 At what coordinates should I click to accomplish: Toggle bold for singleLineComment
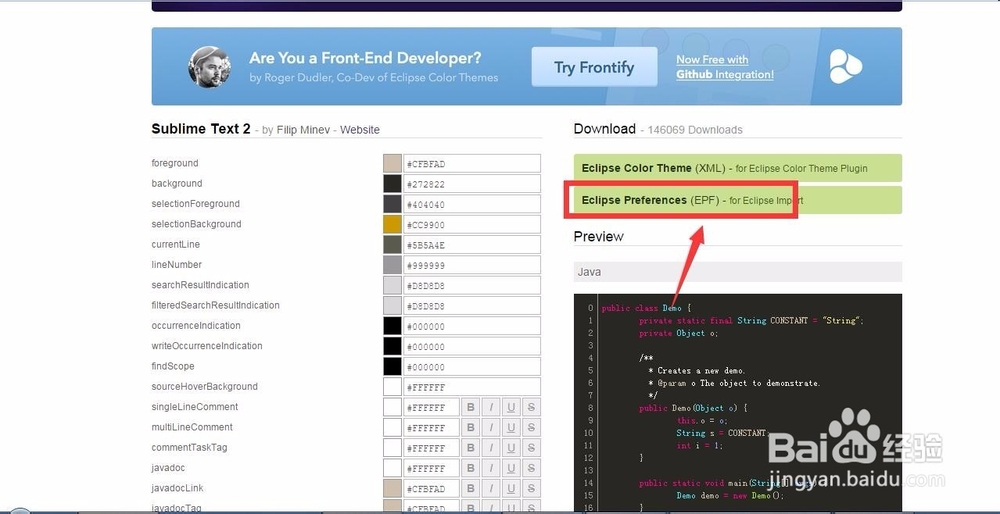point(471,407)
